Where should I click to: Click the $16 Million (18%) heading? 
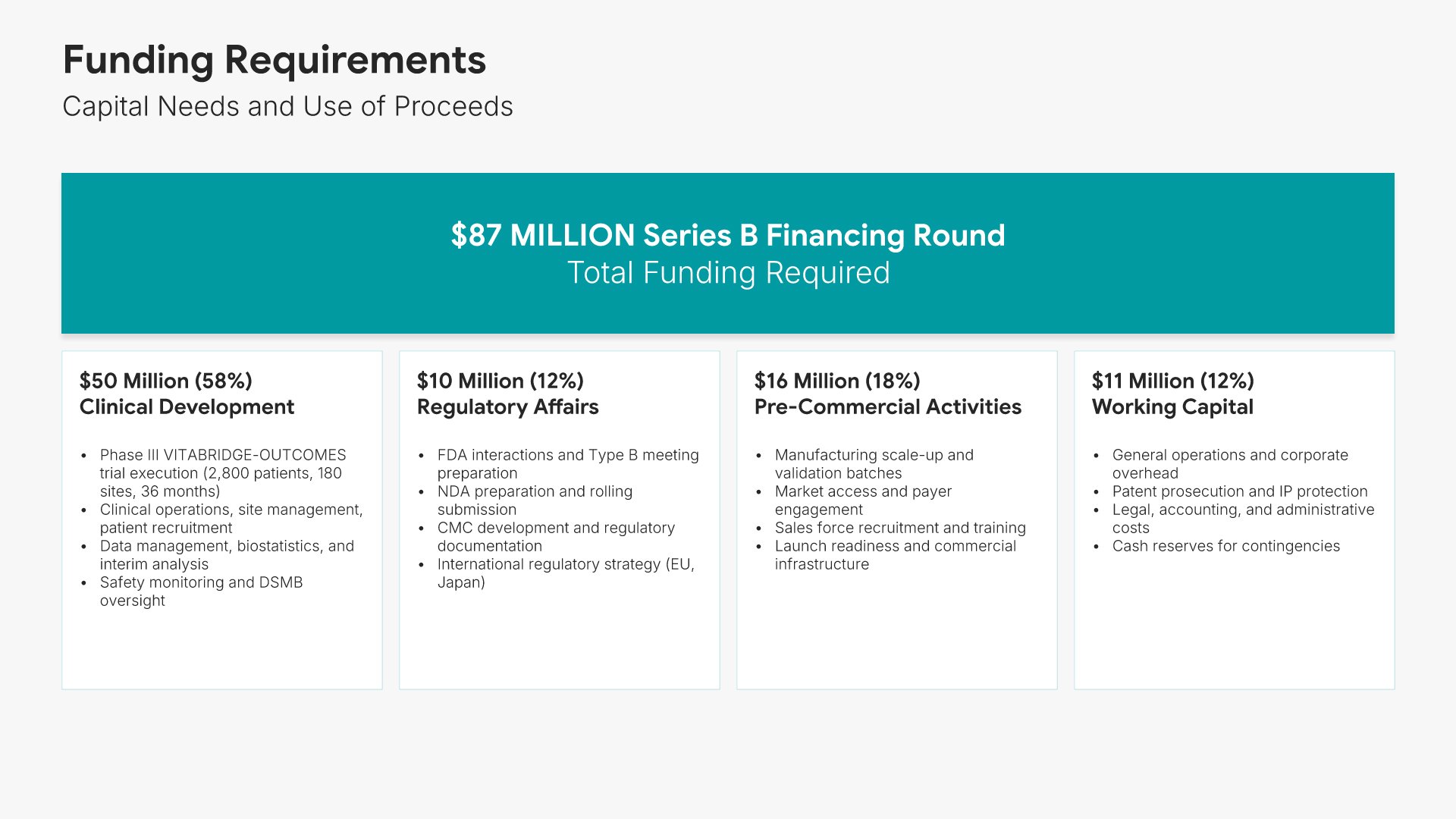pos(836,381)
